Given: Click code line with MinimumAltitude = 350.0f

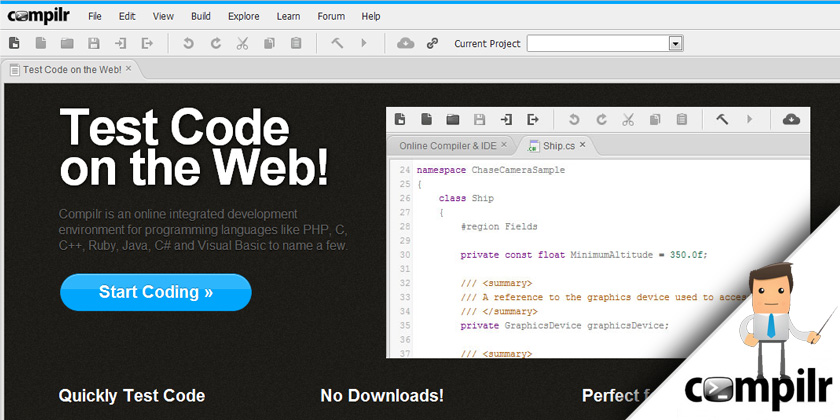Looking at the screenshot, I should tap(584, 255).
